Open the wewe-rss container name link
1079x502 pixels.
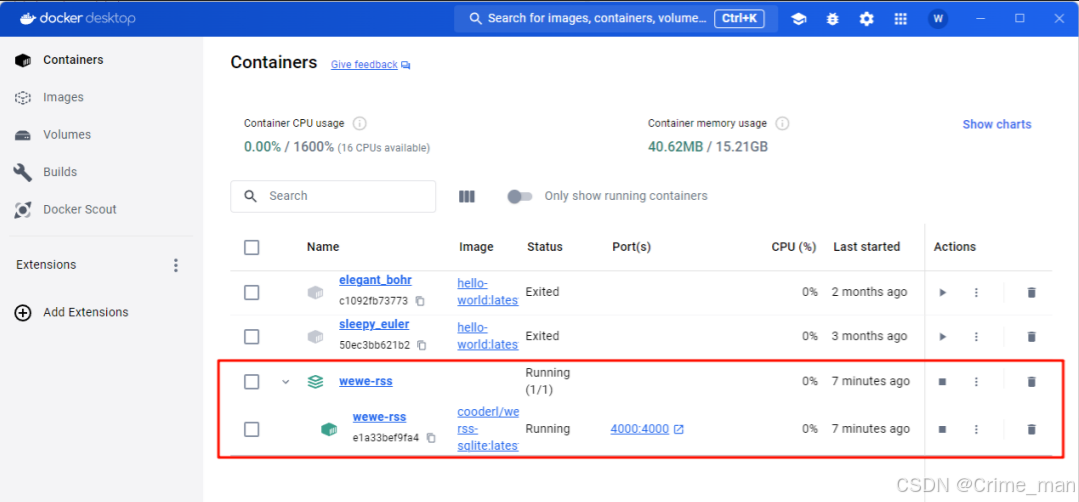coord(379,417)
